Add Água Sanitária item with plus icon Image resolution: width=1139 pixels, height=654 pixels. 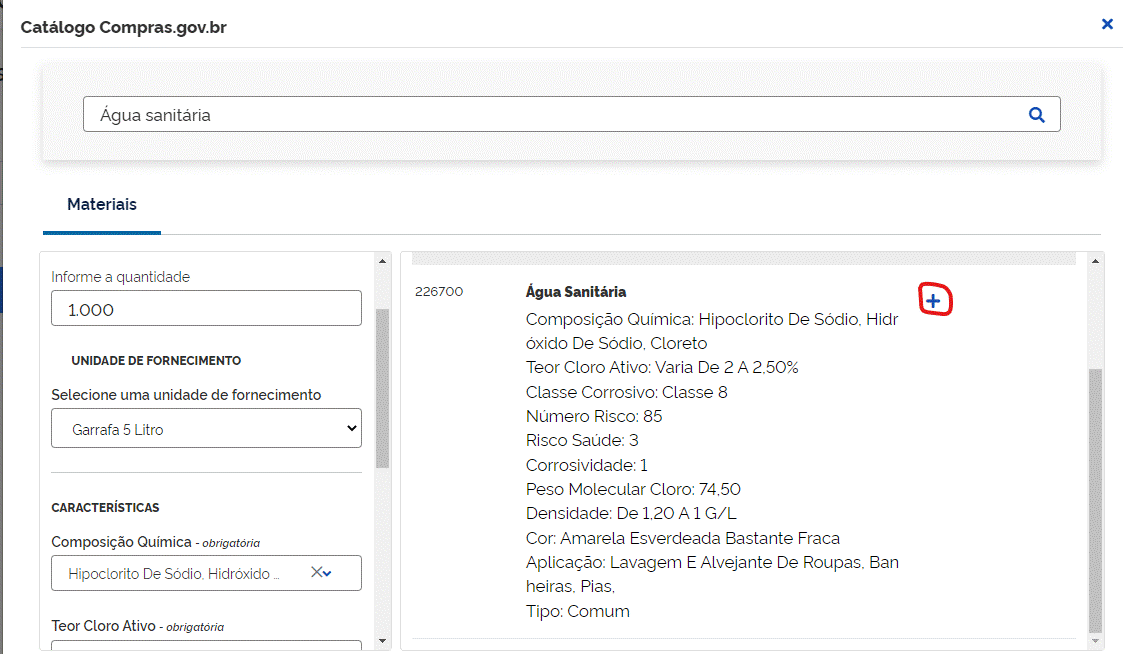(933, 301)
